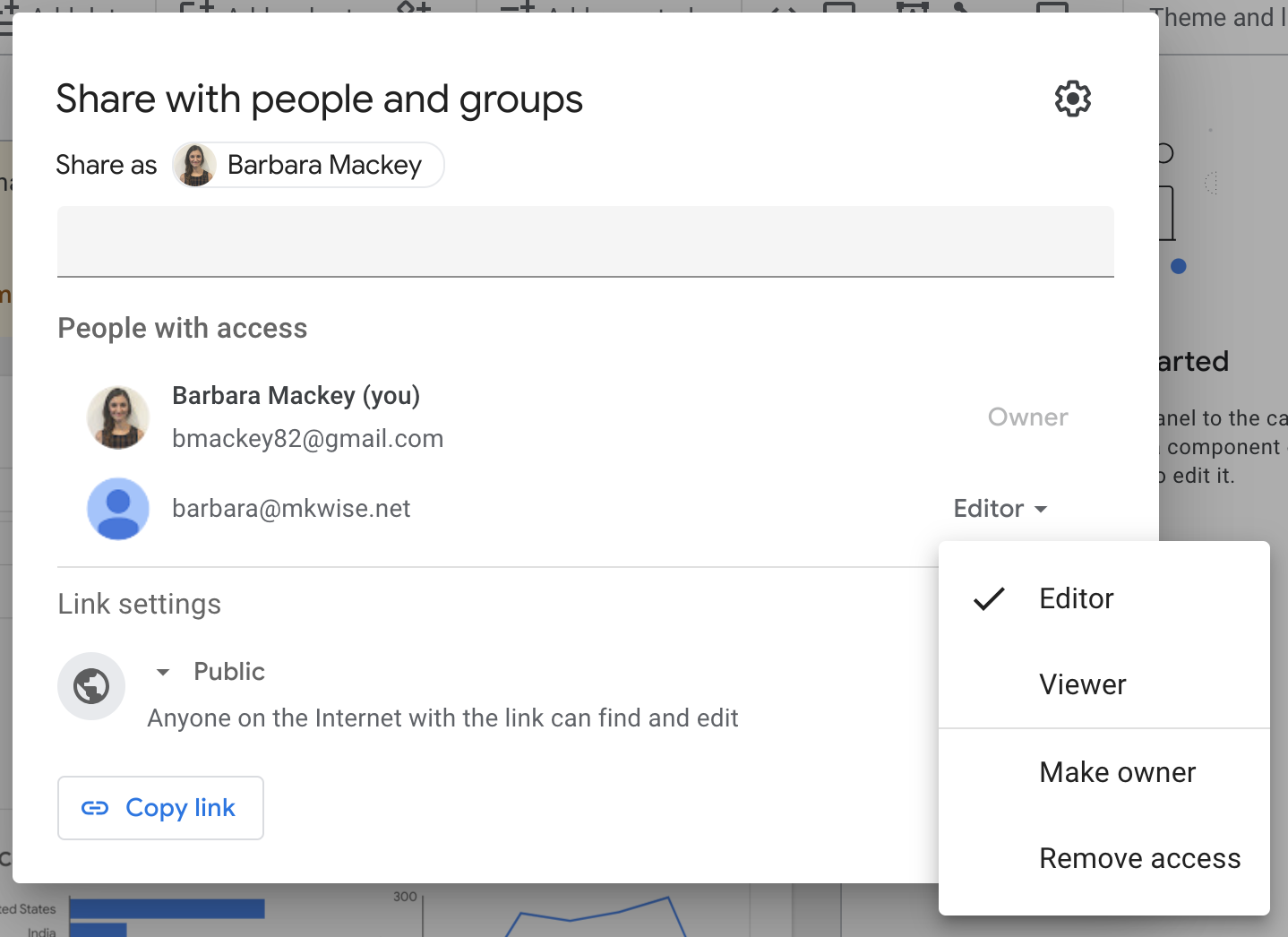The height and width of the screenshot is (937, 1288).
Task: Click Barbara Mackey's profile photo
Action: pyautogui.click(x=117, y=417)
